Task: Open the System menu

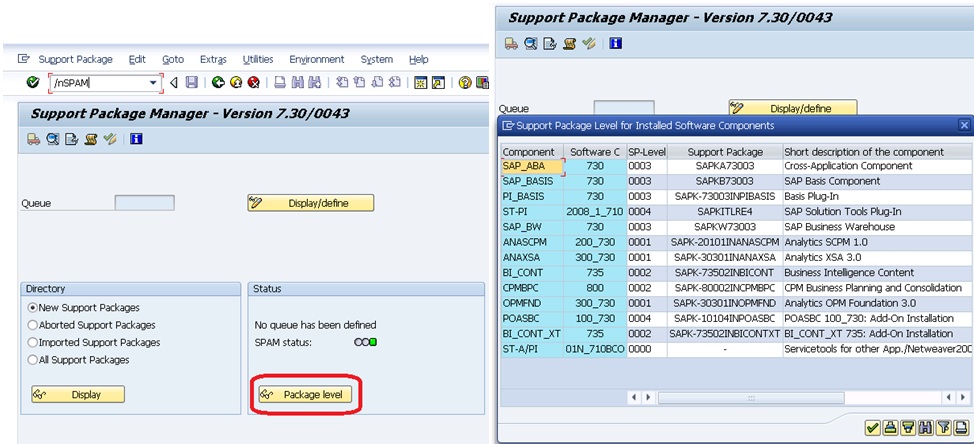Action: point(376,60)
